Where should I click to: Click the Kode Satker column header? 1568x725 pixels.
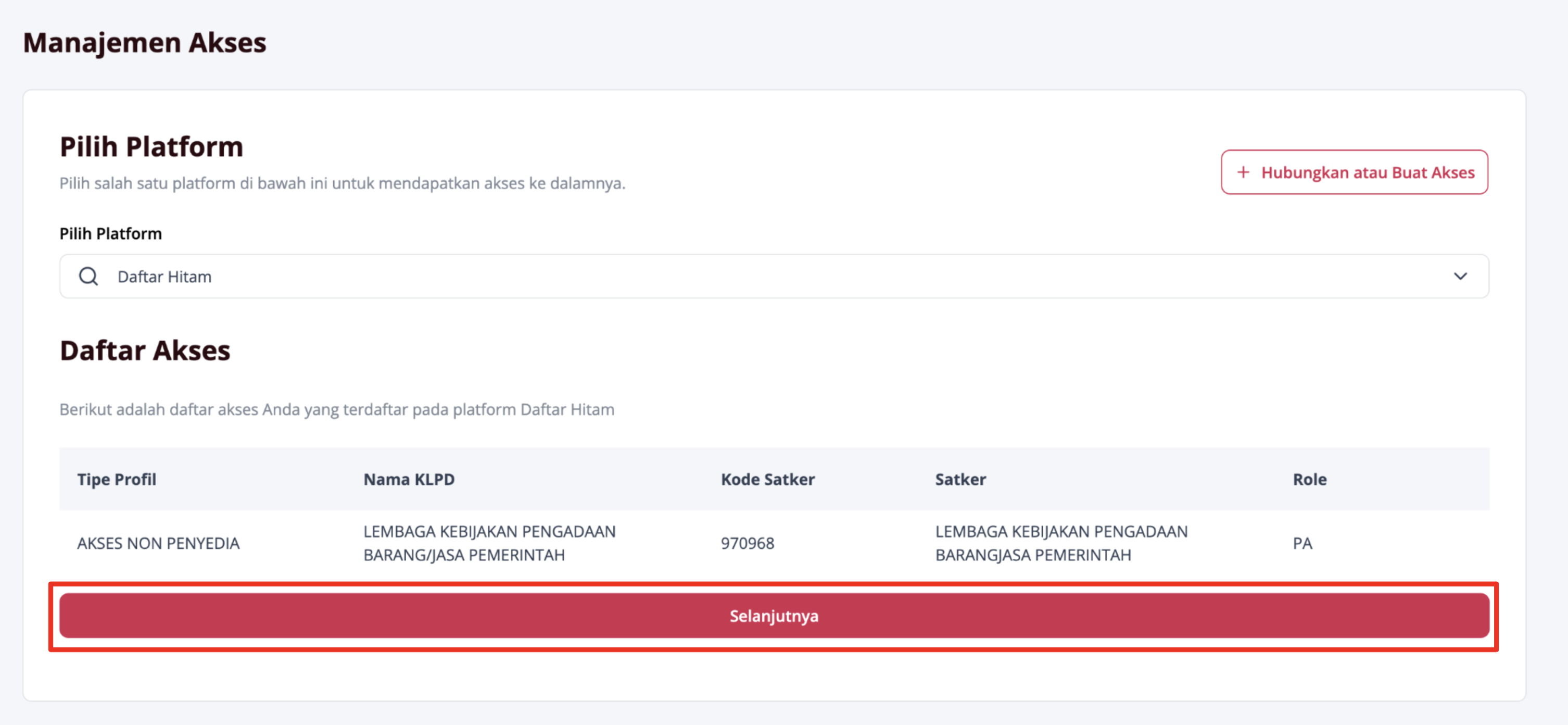coord(767,479)
